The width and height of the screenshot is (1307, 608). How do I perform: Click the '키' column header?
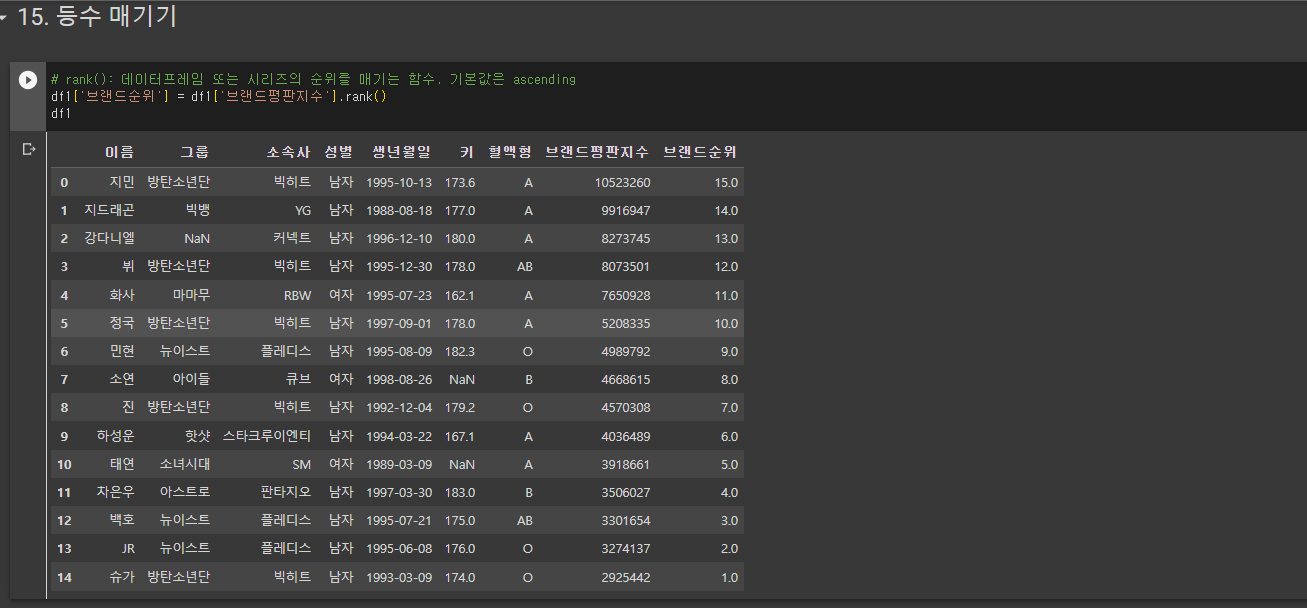[467, 152]
